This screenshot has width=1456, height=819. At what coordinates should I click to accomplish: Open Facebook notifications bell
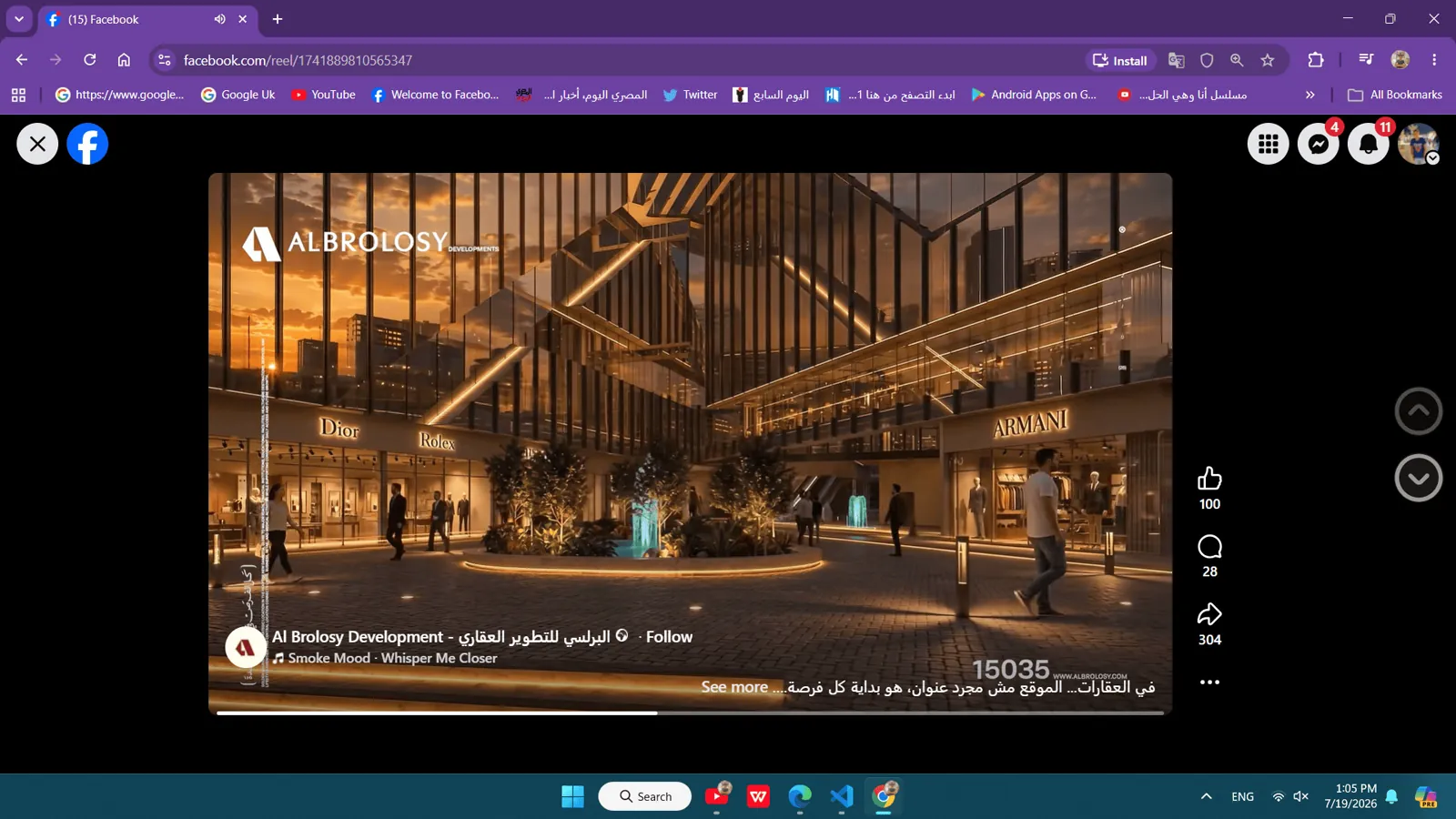pyautogui.click(x=1369, y=144)
